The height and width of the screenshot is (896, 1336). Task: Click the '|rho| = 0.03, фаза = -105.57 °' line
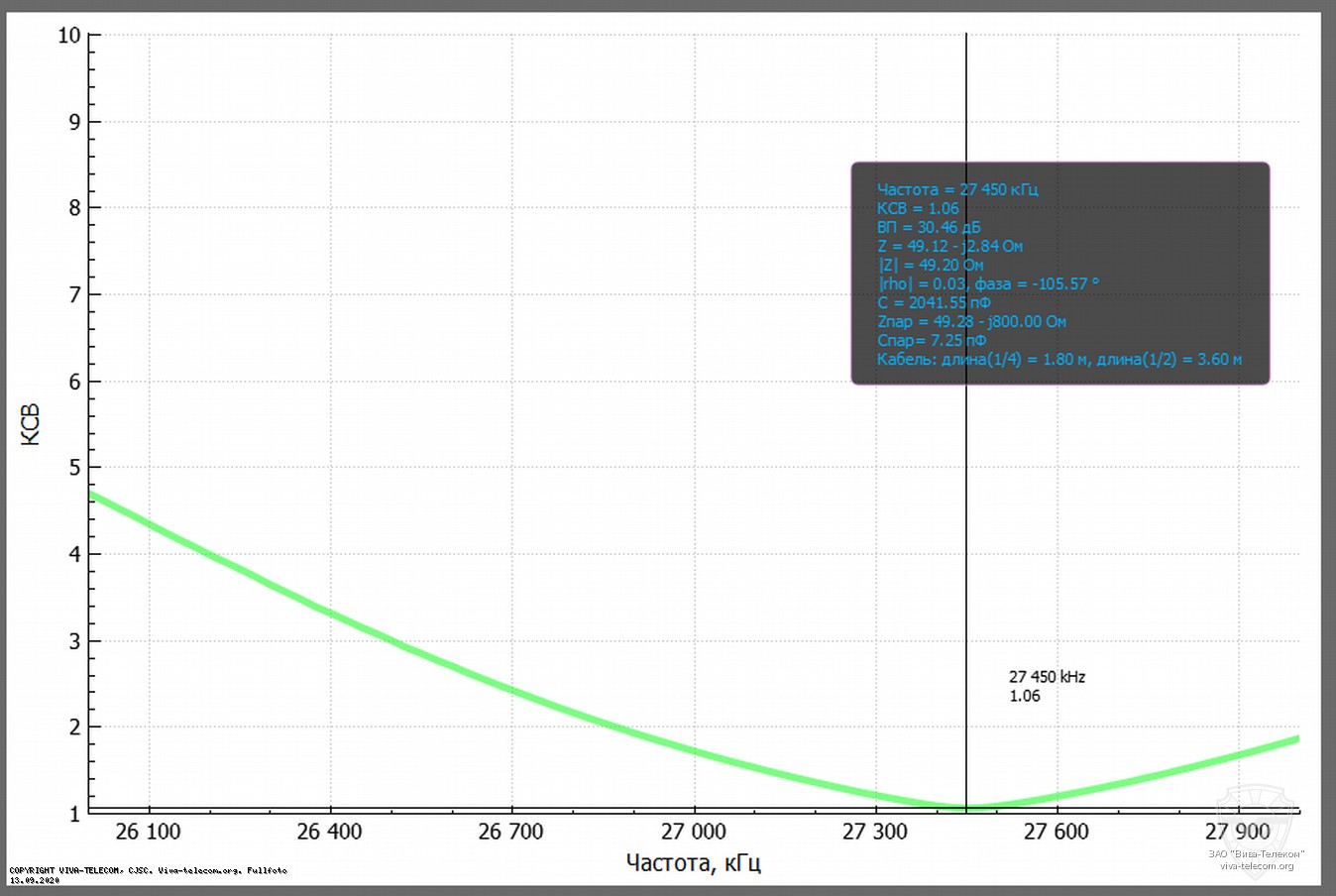click(988, 283)
